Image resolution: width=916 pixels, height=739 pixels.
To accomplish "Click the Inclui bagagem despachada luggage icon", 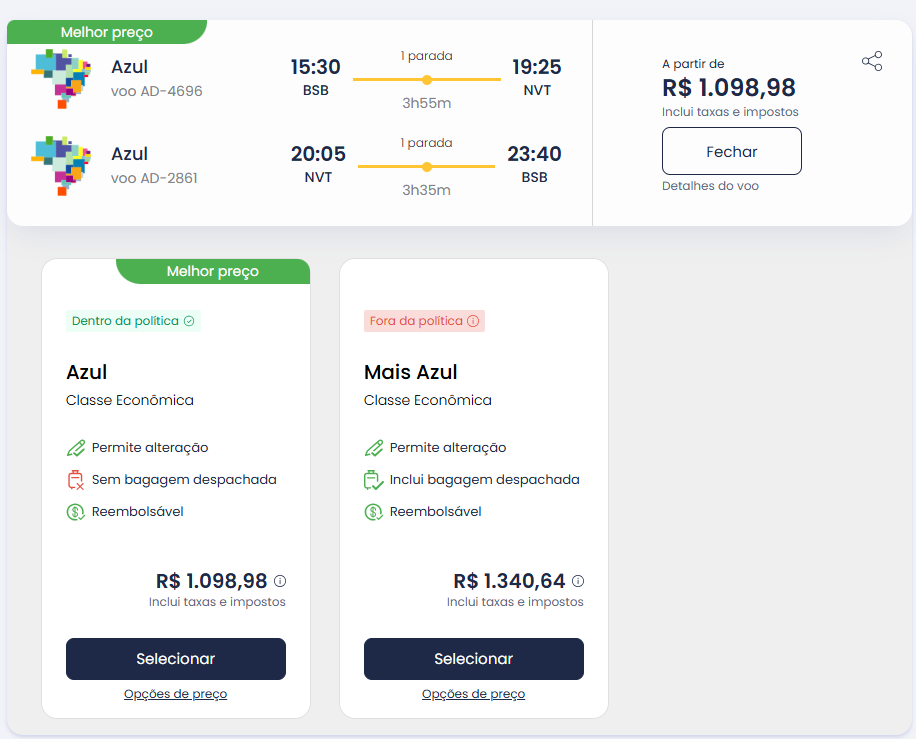I will point(373,480).
